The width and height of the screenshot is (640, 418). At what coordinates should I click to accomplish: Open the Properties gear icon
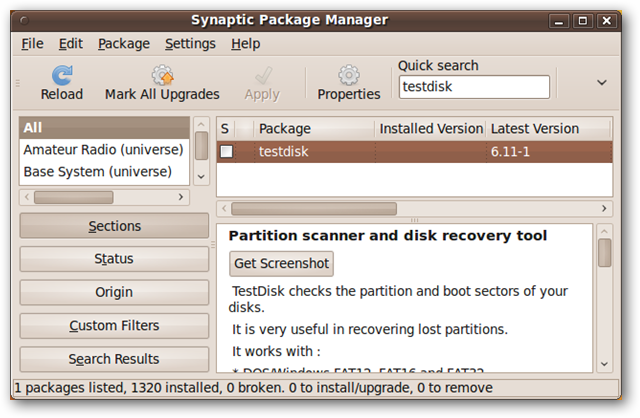tap(349, 75)
